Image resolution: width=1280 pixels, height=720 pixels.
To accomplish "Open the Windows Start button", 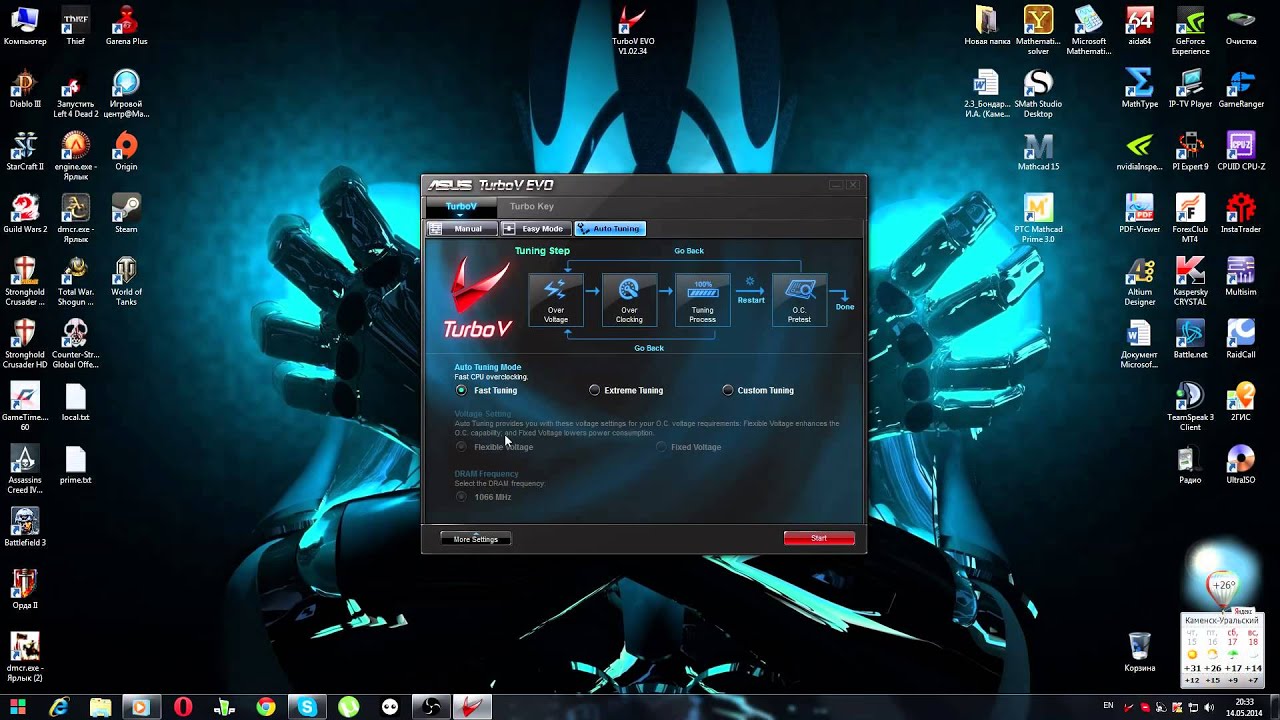I will pyautogui.click(x=18, y=707).
